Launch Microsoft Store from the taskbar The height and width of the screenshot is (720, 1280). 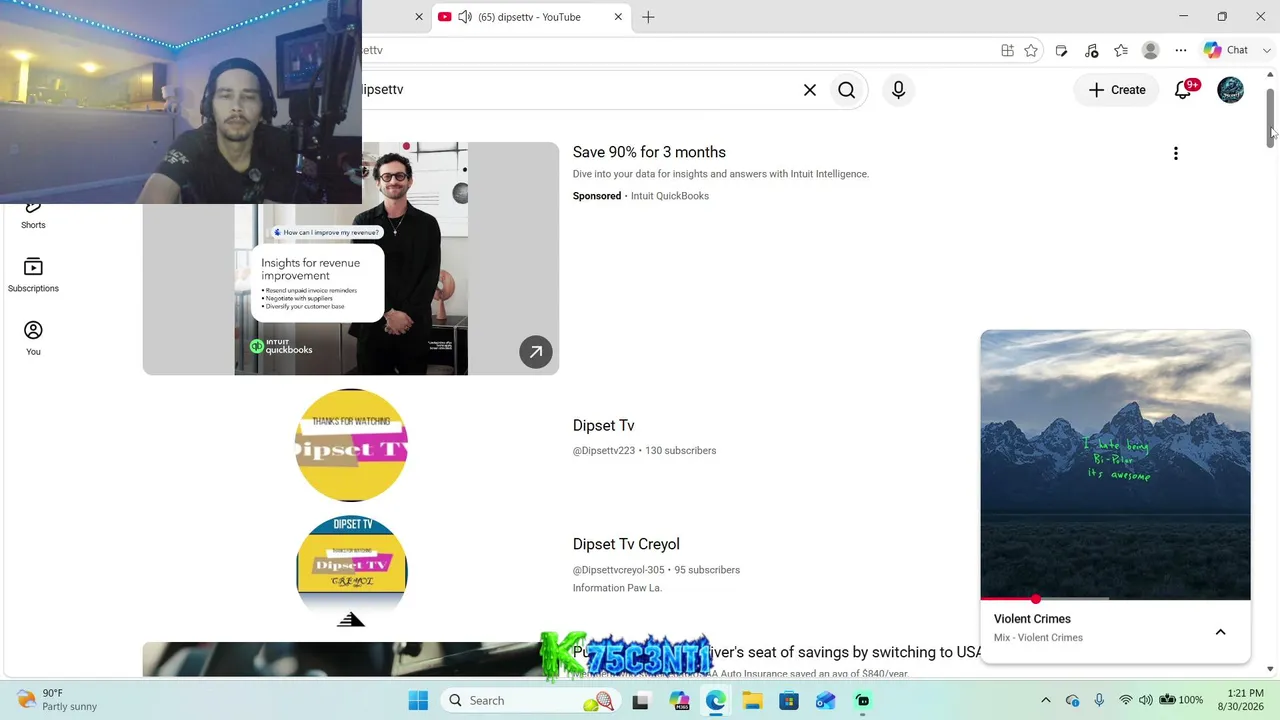pyautogui.click(x=789, y=701)
